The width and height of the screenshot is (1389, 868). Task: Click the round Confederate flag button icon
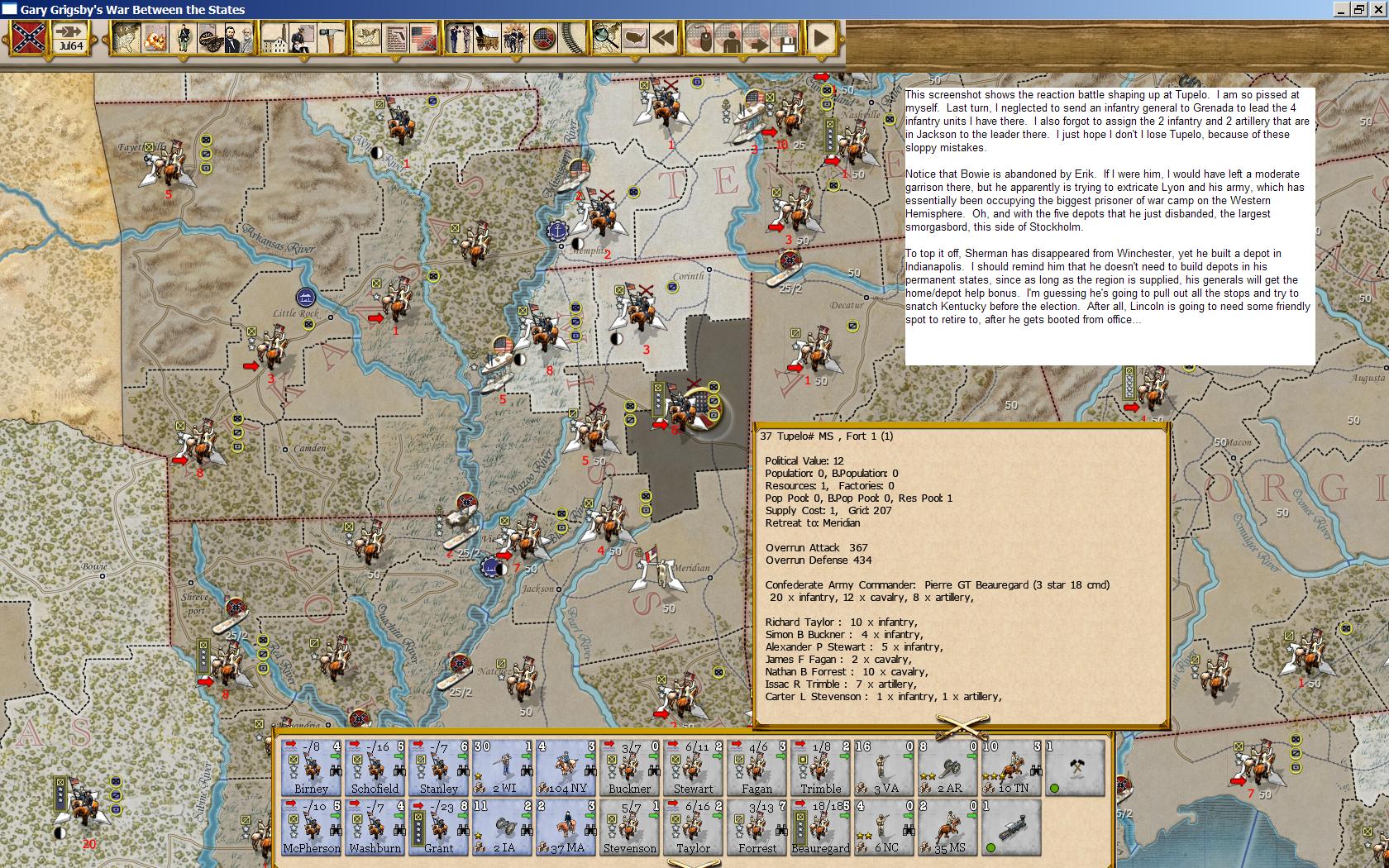click(543, 38)
